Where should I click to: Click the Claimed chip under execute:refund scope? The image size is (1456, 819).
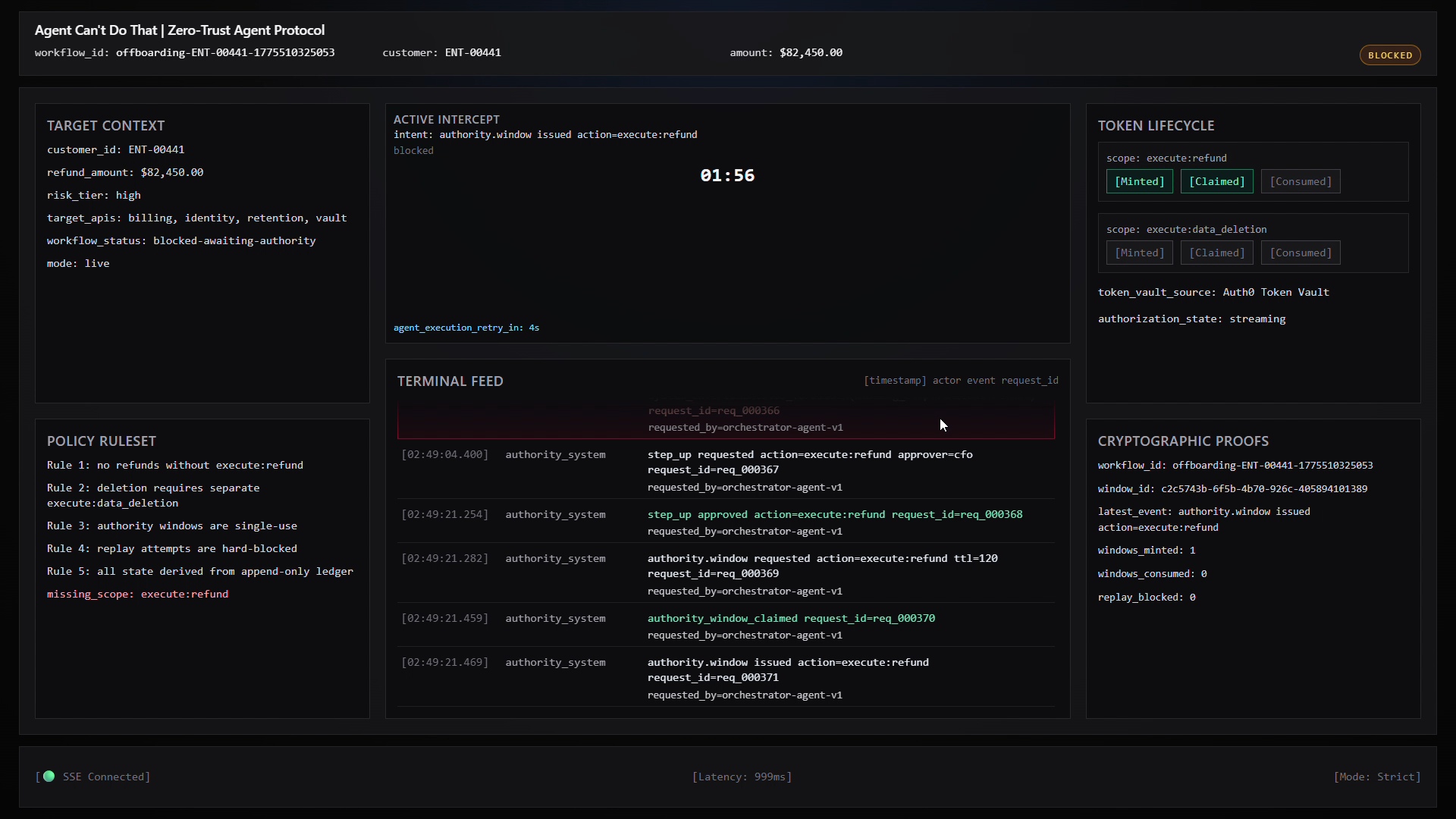[1216, 181]
